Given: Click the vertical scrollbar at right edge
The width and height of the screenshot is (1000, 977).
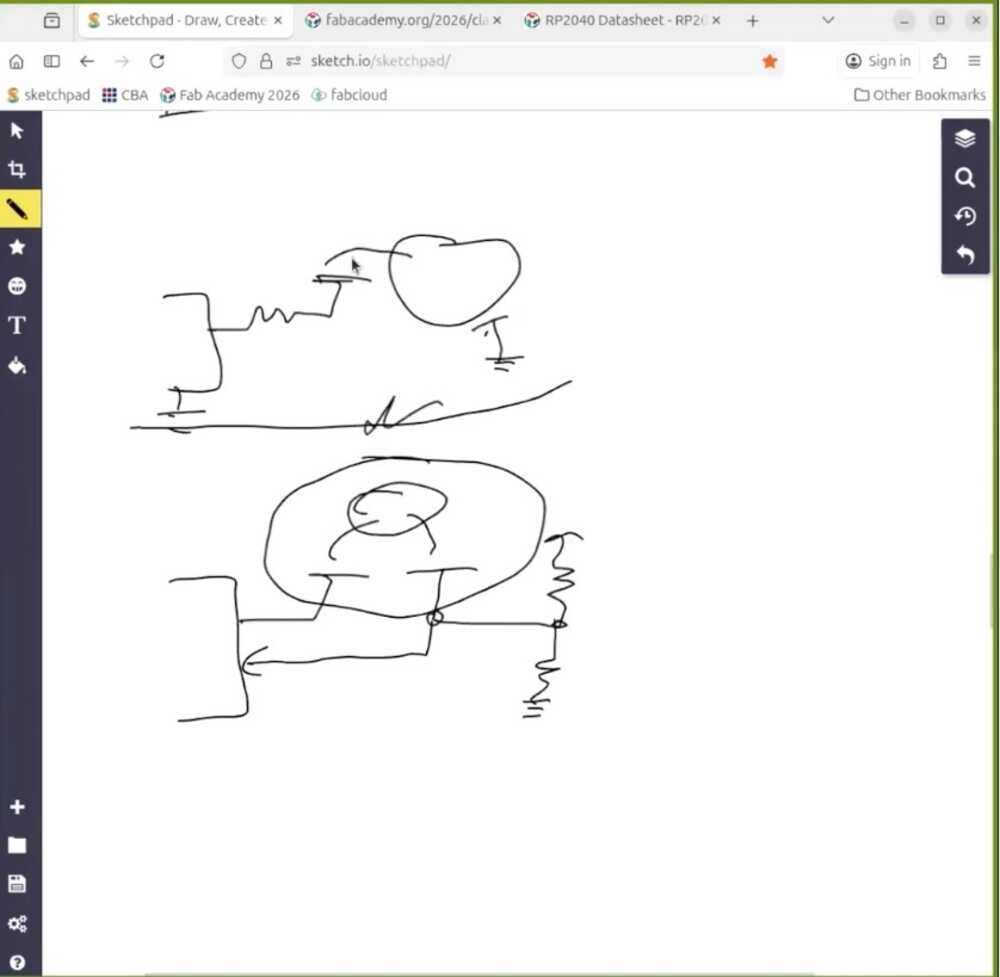Looking at the screenshot, I should [994, 591].
